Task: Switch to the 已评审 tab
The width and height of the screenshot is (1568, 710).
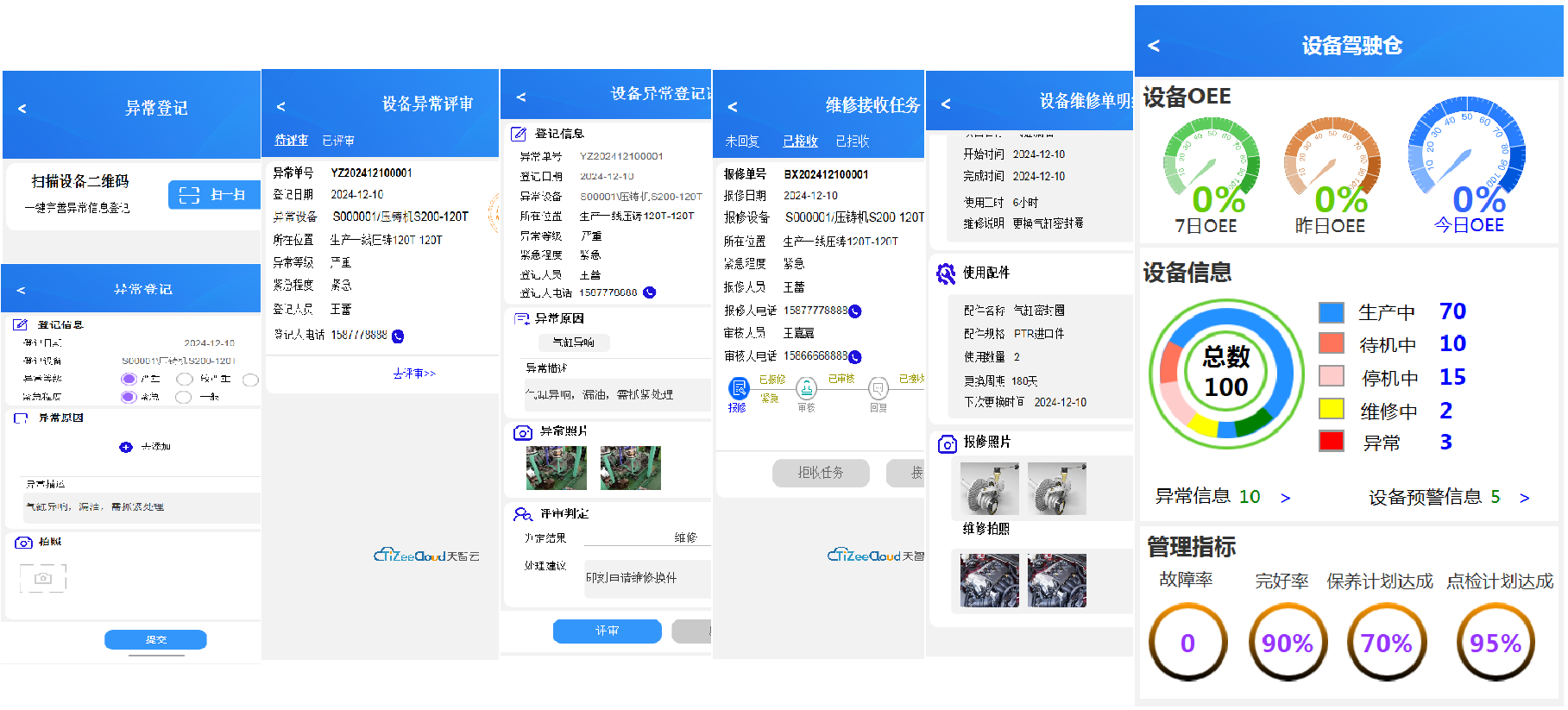Action: 337,141
